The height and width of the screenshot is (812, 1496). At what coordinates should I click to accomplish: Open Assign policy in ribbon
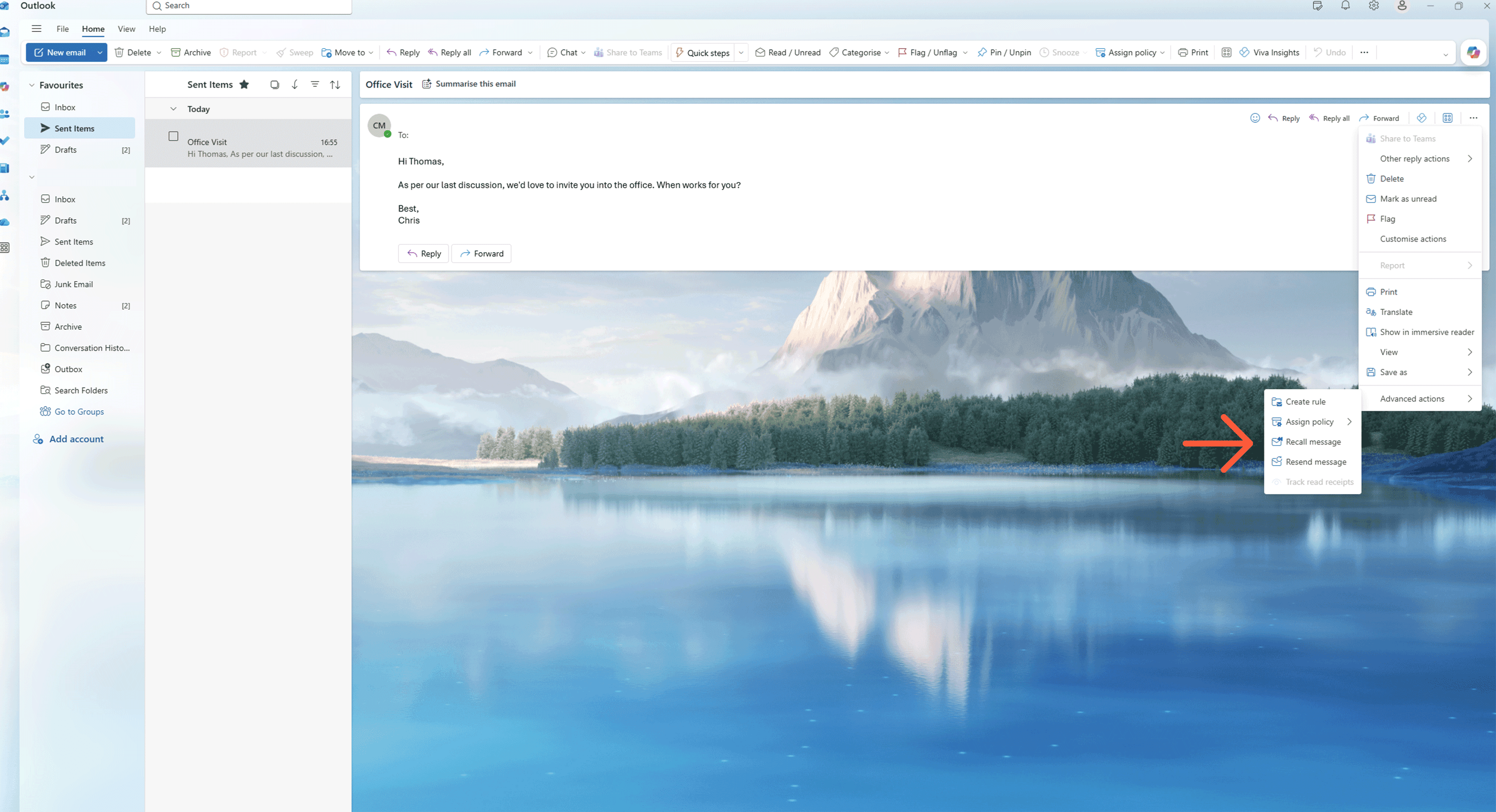point(1130,52)
